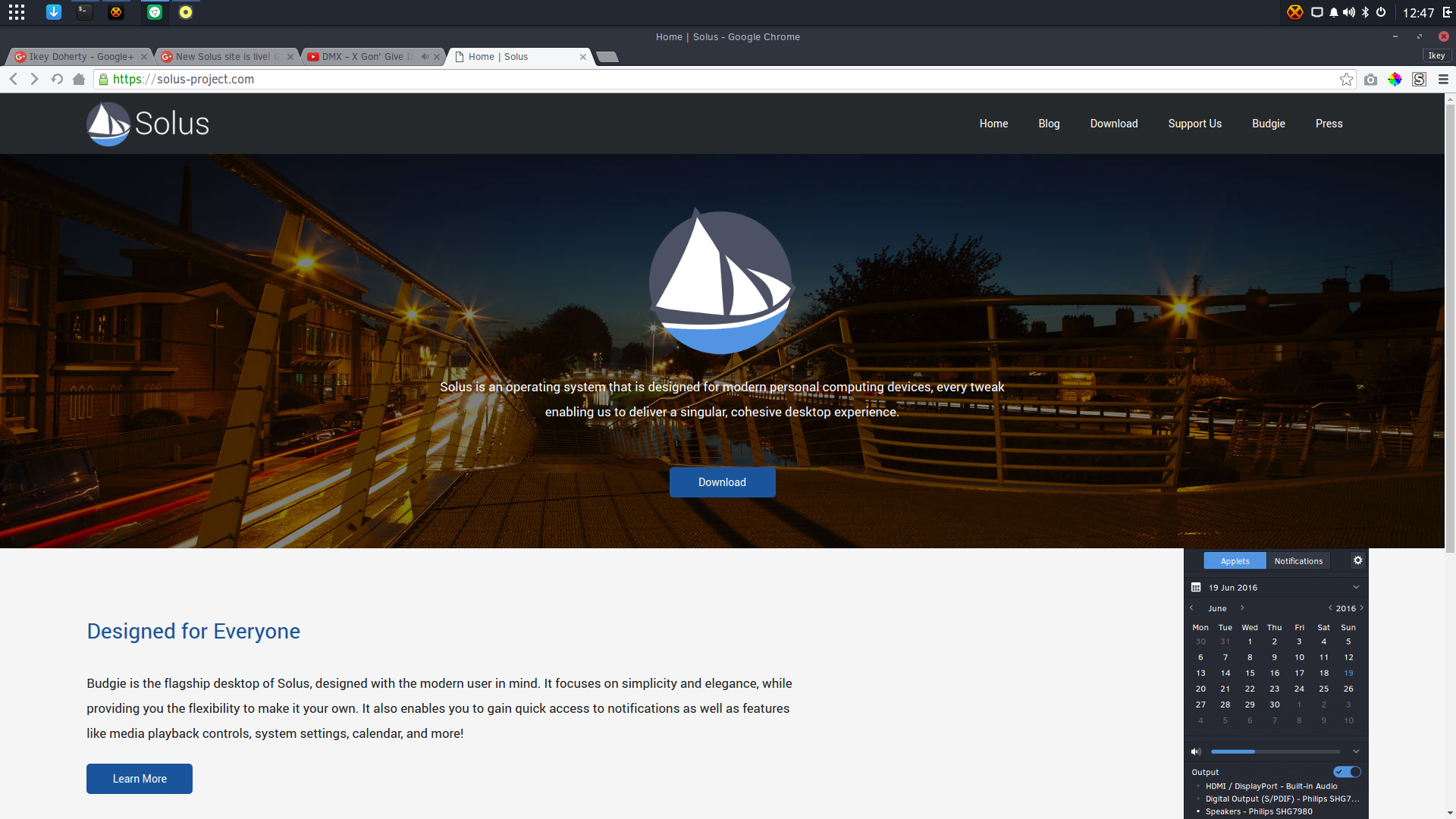The width and height of the screenshot is (1456, 819).
Task: Click the S extension icon in Chrome toolbar
Action: tap(1419, 79)
